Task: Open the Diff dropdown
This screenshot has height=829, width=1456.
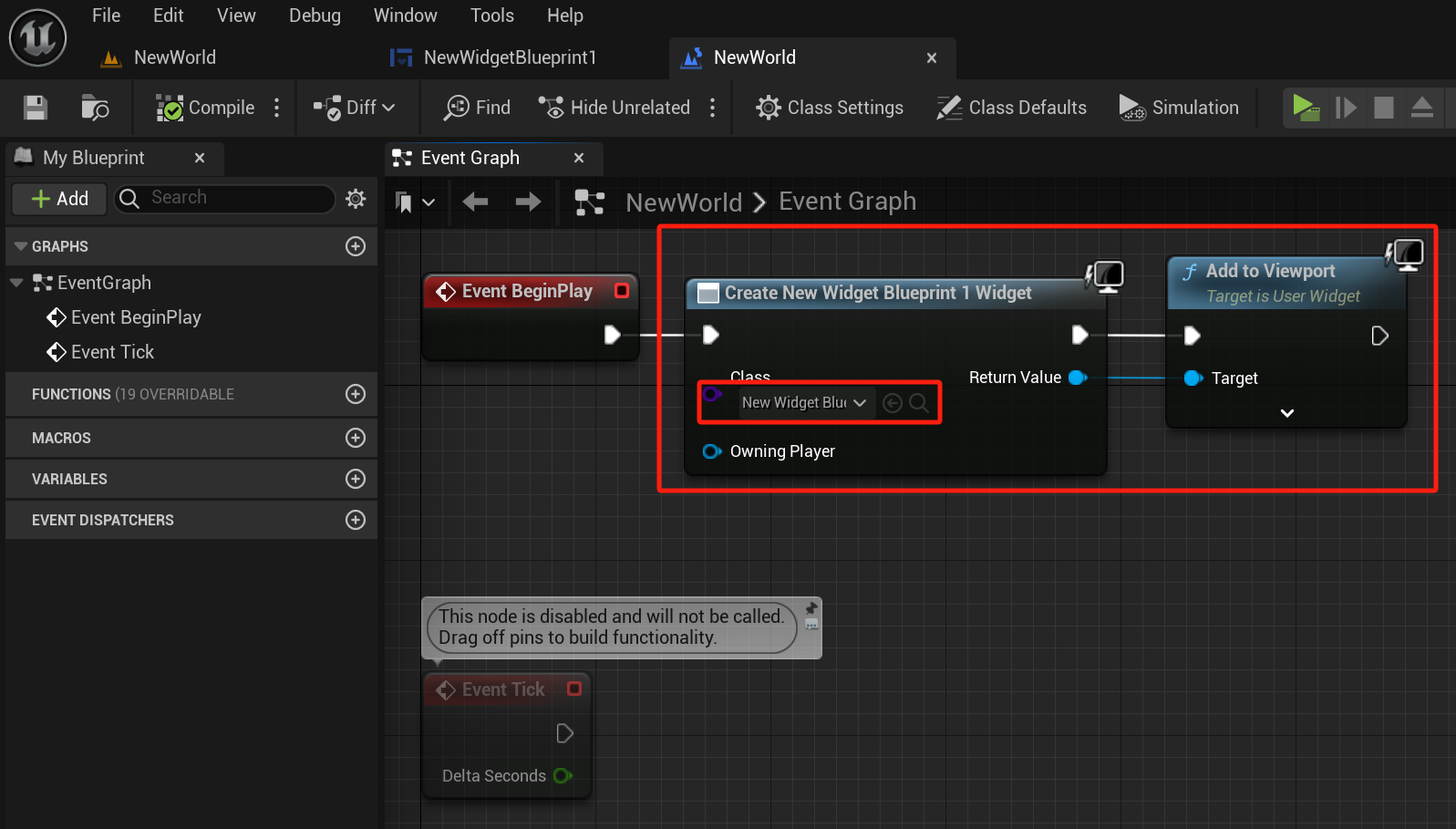Action: tap(355, 108)
